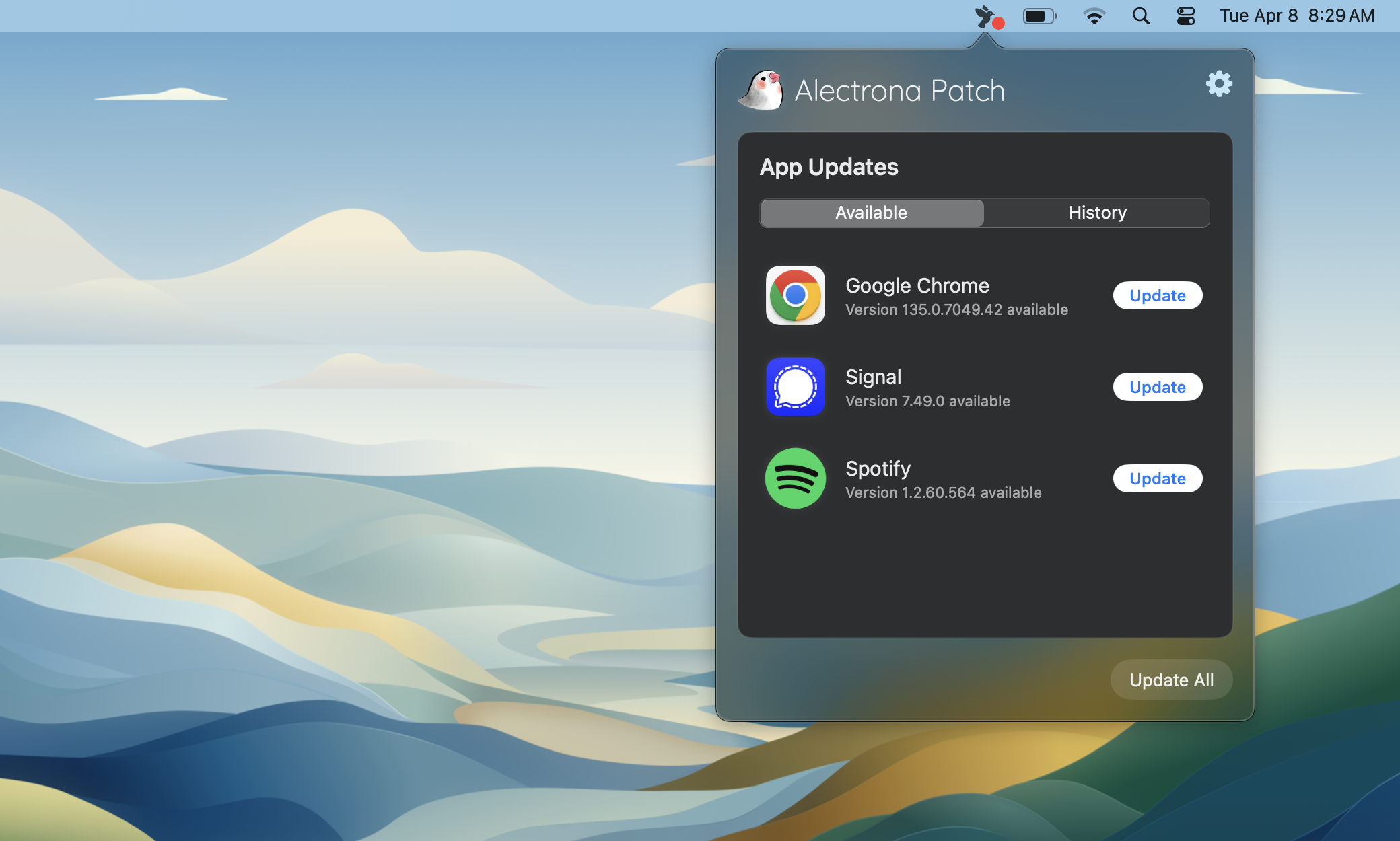Click the App Updates panel heading
Viewport: 1400px width, 841px height.
829,167
